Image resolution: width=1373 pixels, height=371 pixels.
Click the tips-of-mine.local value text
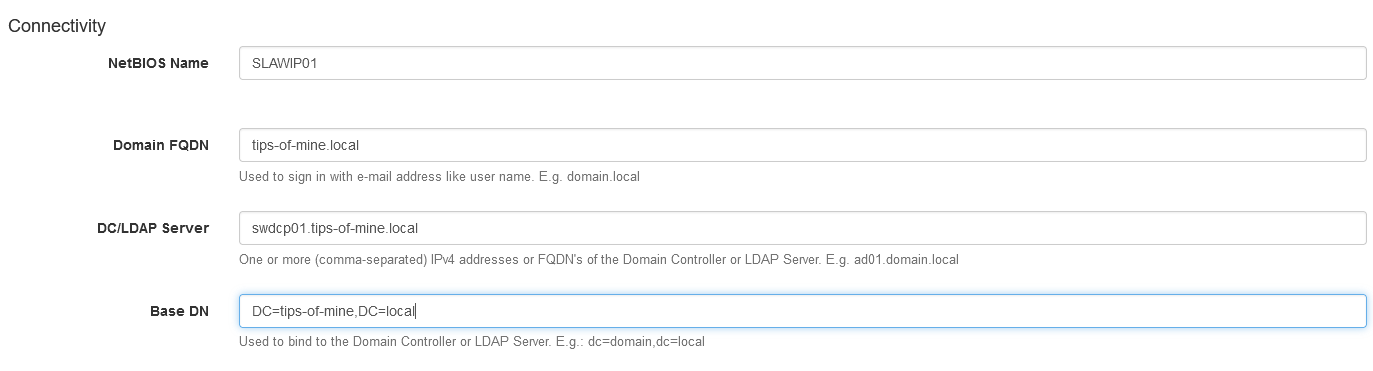(x=305, y=145)
